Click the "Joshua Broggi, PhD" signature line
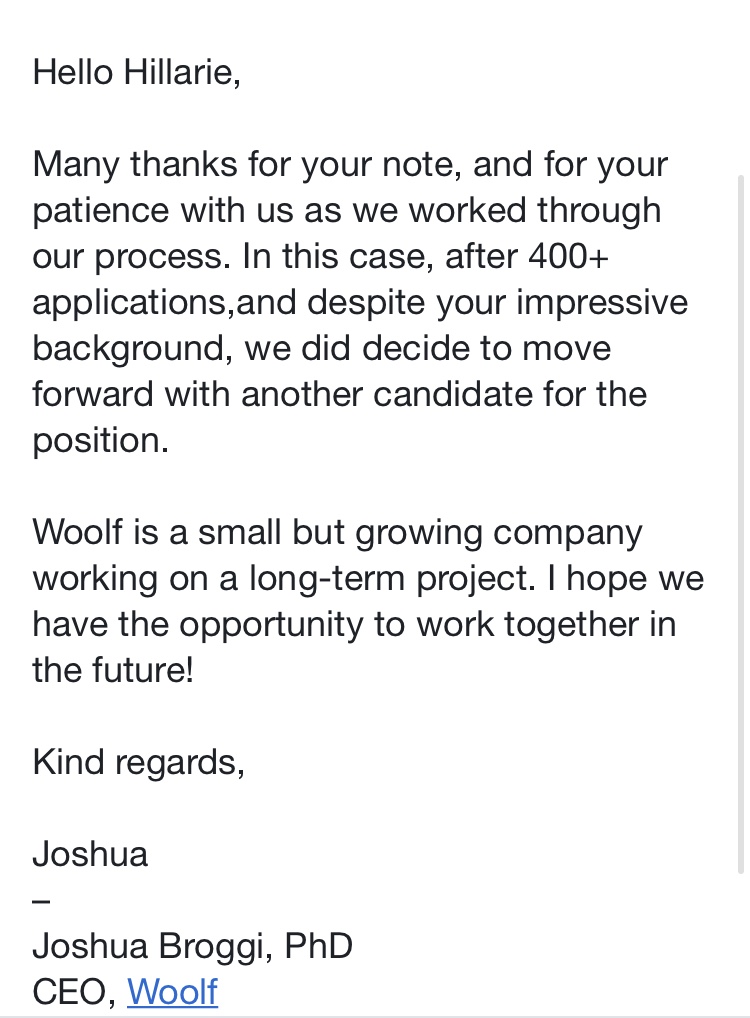 [192, 945]
